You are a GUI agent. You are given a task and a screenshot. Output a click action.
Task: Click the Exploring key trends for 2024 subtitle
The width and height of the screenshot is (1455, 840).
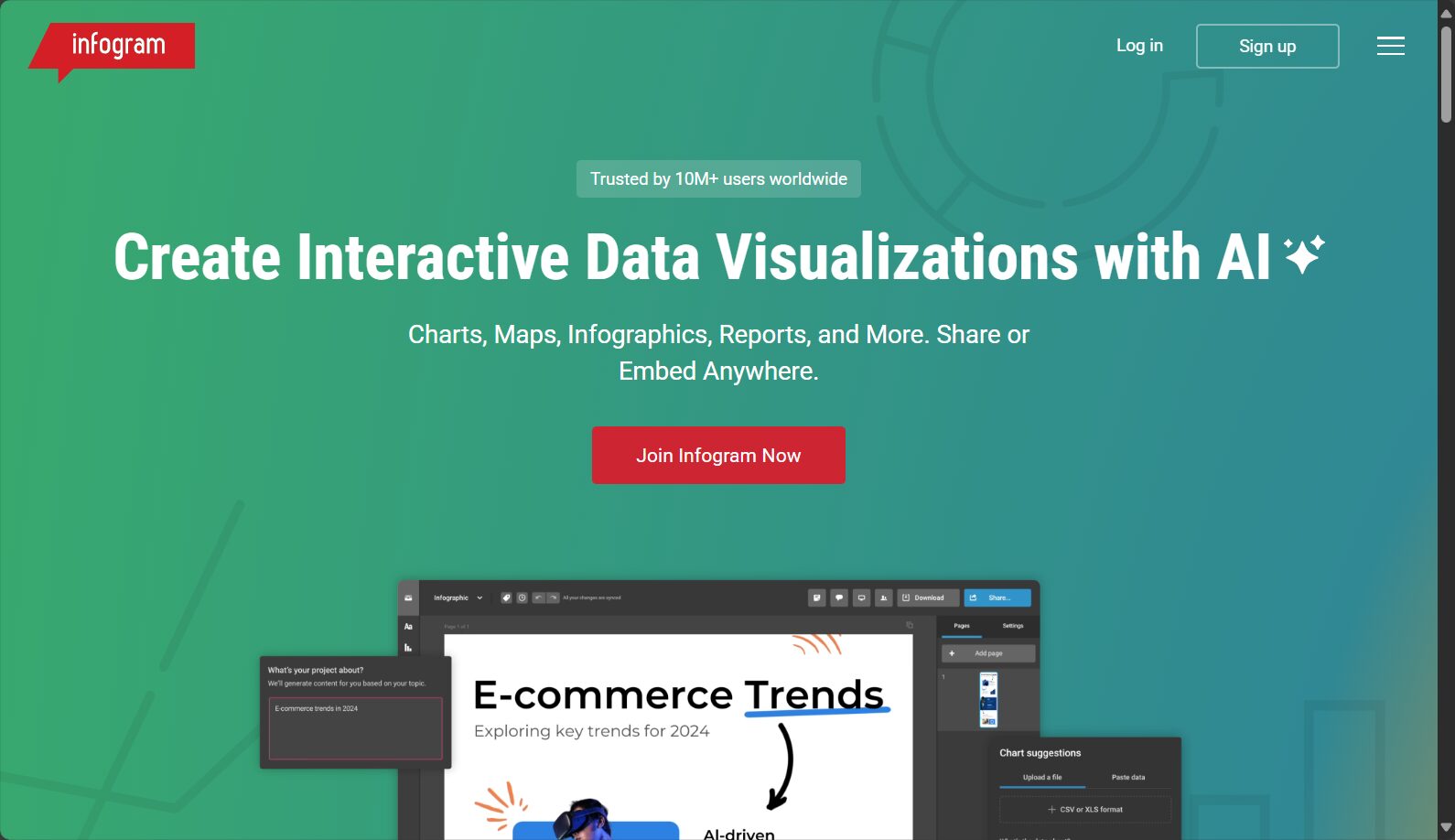pyautogui.click(x=591, y=731)
